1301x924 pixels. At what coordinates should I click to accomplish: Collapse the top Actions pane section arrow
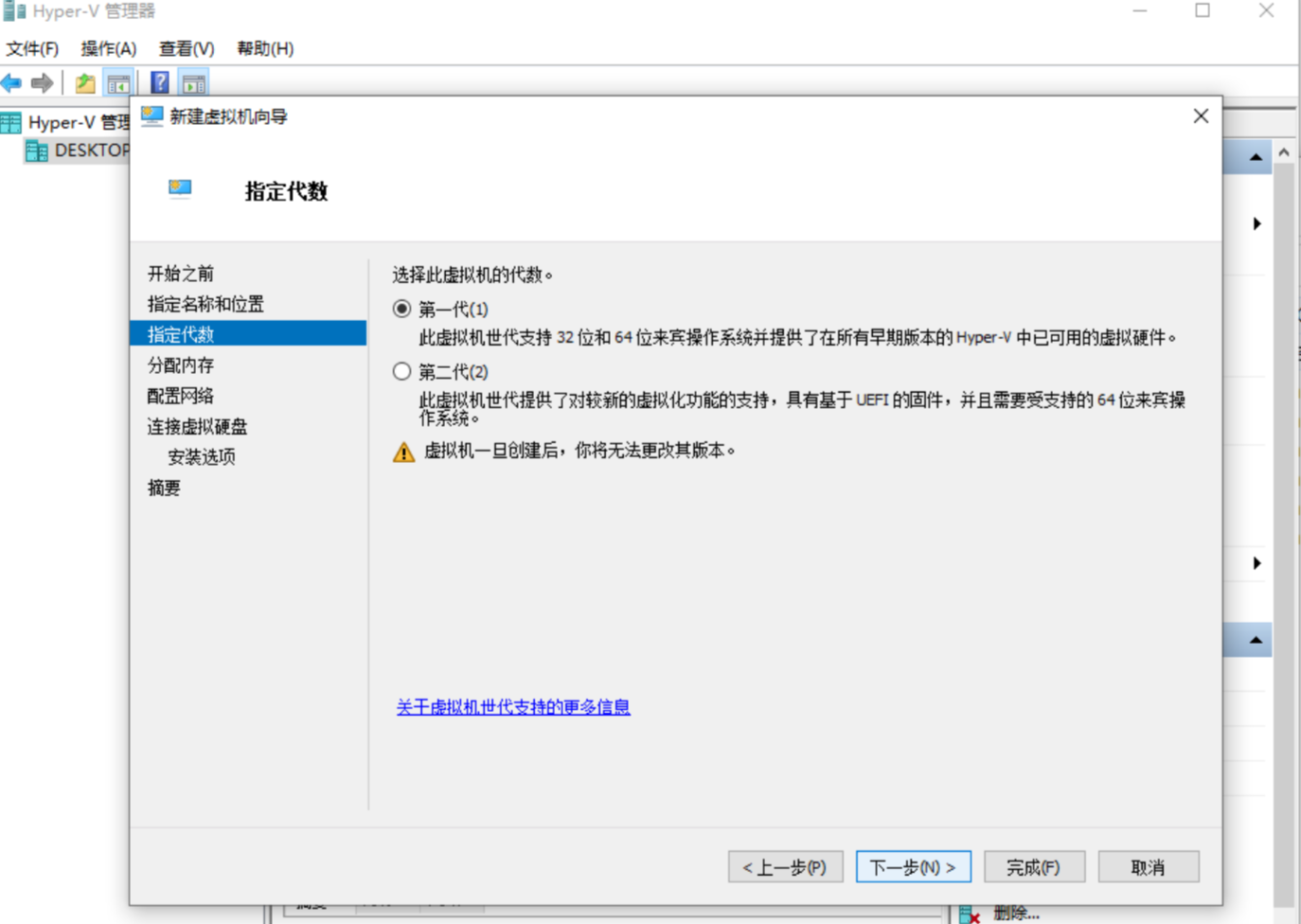click(x=1256, y=157)
